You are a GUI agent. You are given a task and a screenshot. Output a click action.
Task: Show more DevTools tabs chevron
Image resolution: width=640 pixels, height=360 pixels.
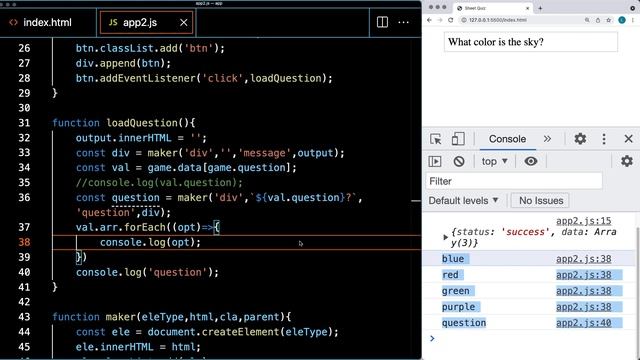547,139
